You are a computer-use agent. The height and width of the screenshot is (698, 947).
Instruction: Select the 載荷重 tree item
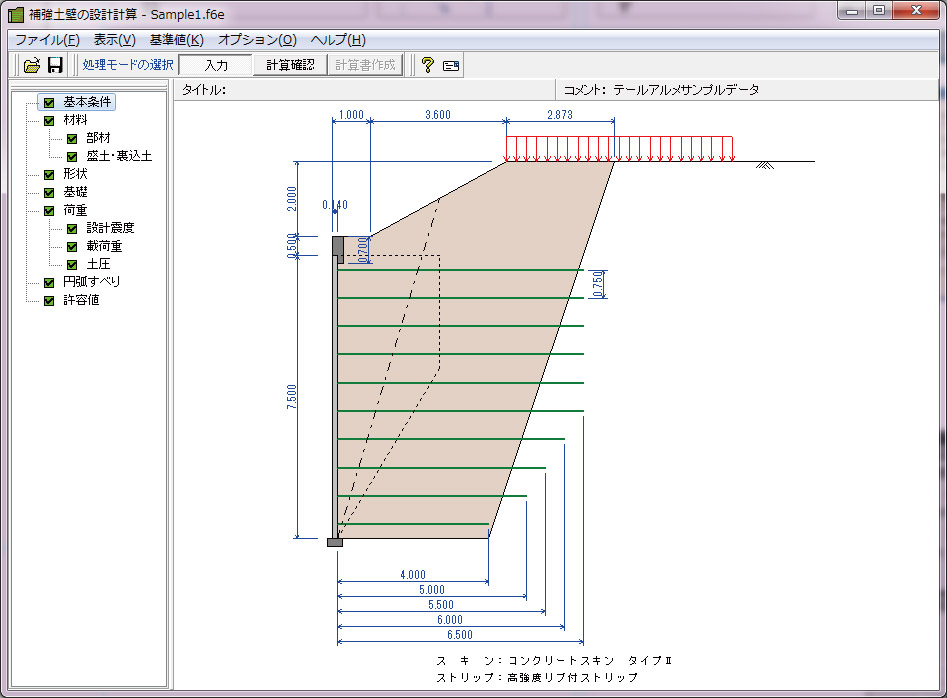104,246
